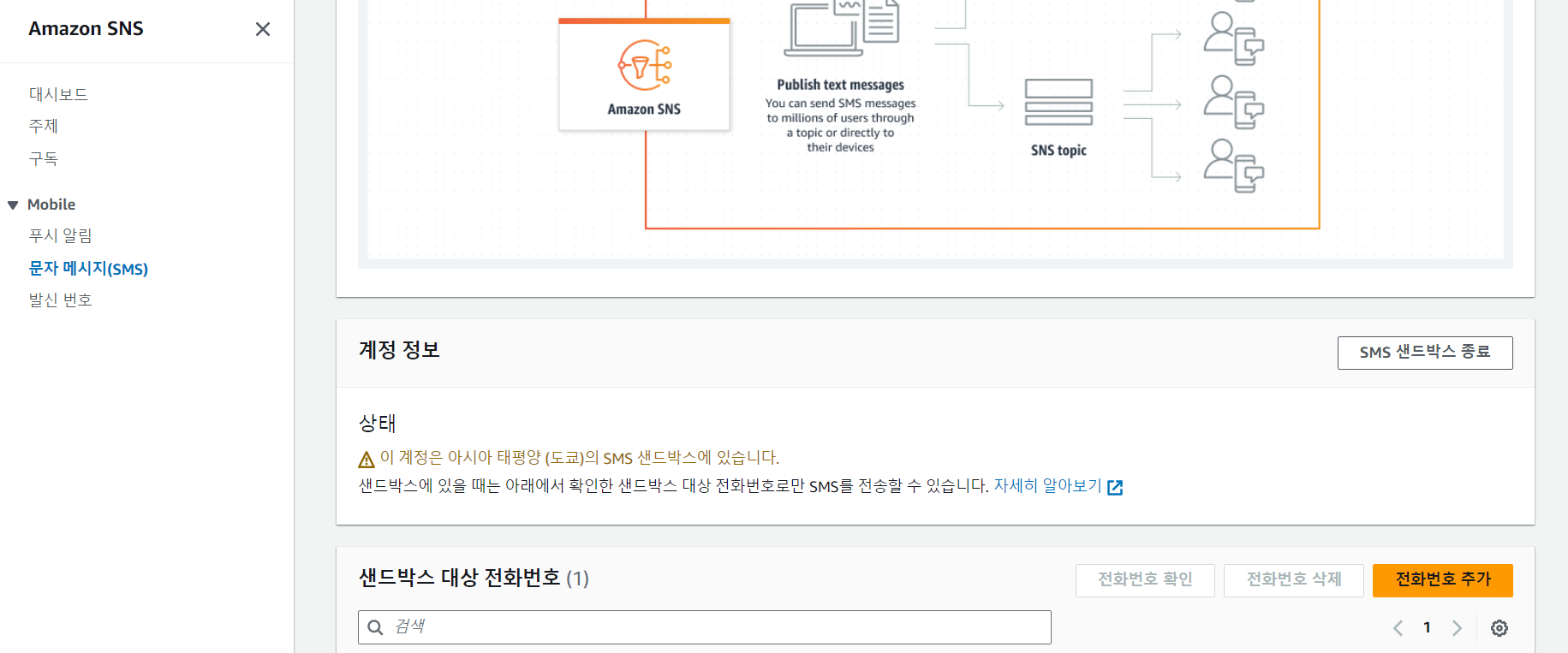Click the SNS topic icon in diagram

tap(1058, 103)
